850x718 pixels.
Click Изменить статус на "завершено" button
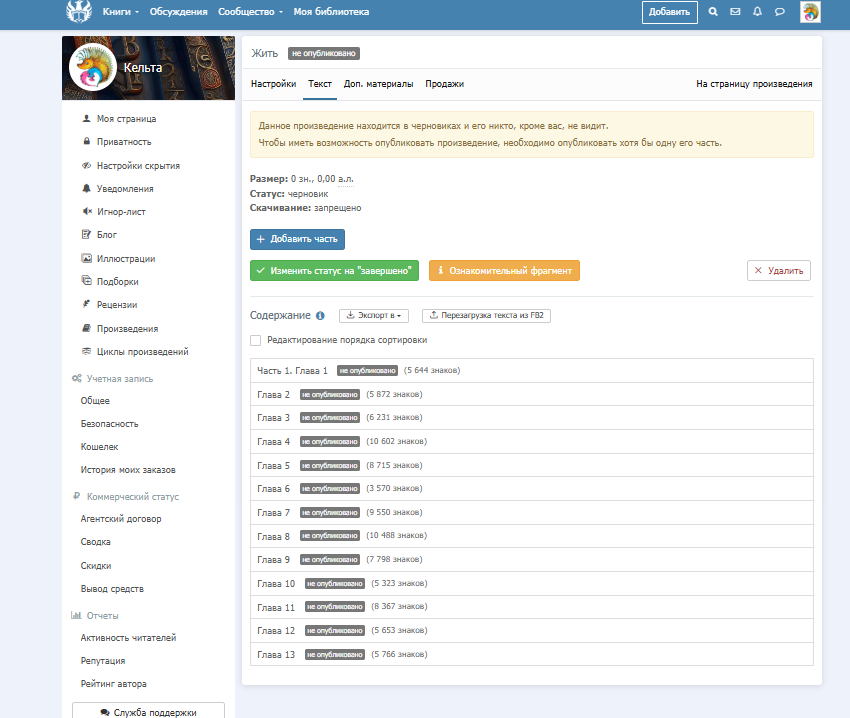pyautogui.click(x=334, y=270)
